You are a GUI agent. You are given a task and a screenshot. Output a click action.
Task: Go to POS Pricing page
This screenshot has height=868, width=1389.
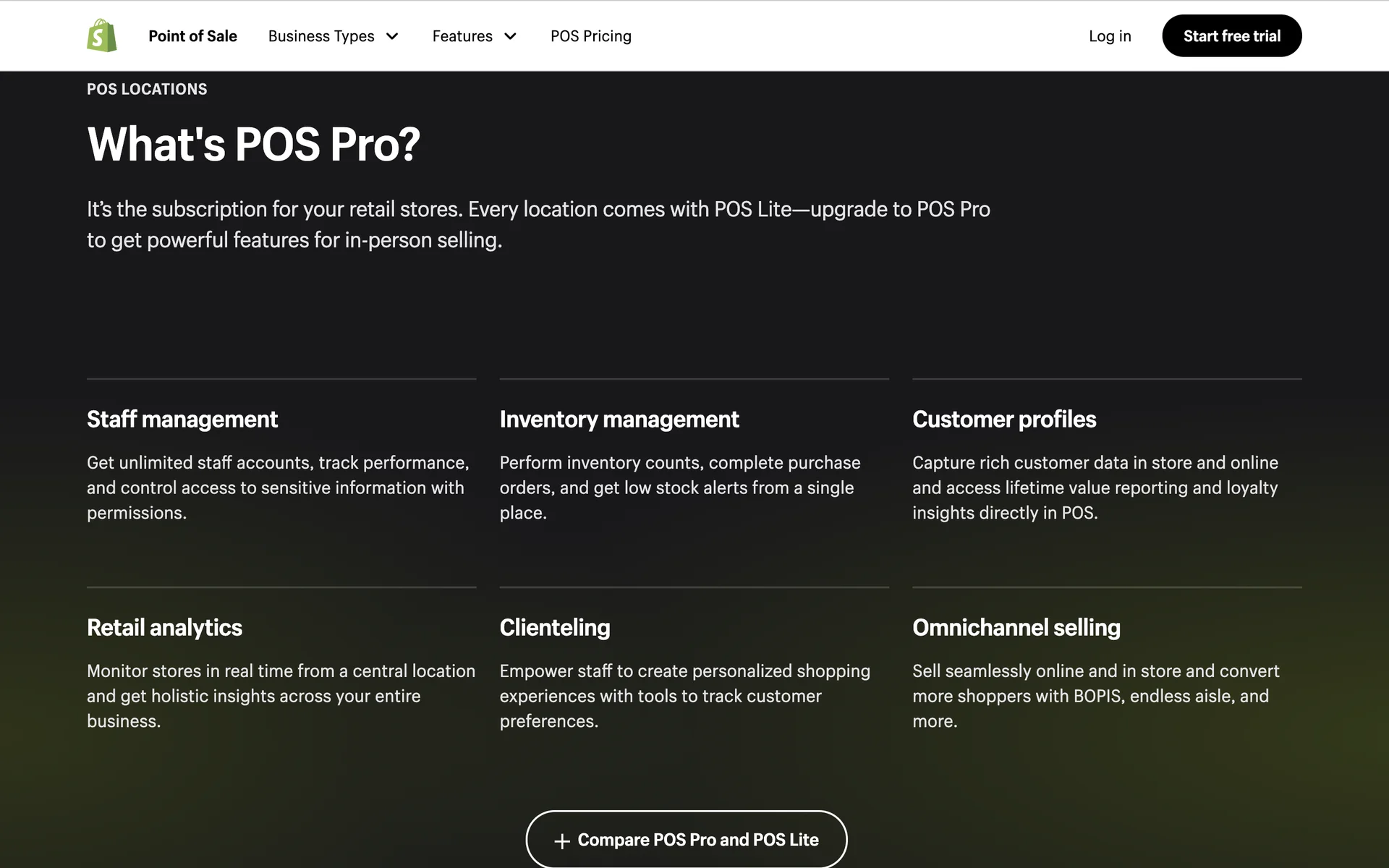[x=590, y=36]
